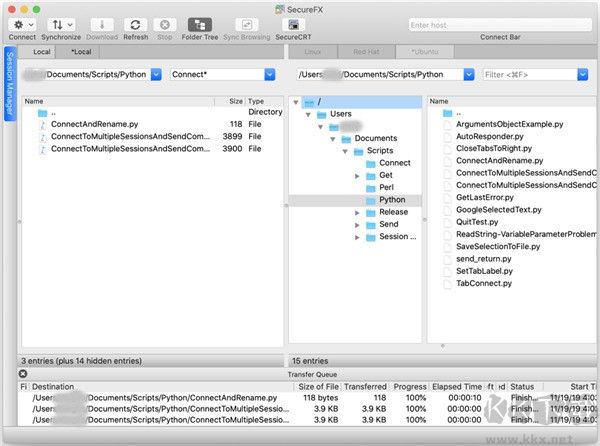Expand the Get folder in tree
The height and width of the screenshot is (446, 600).
357,175
